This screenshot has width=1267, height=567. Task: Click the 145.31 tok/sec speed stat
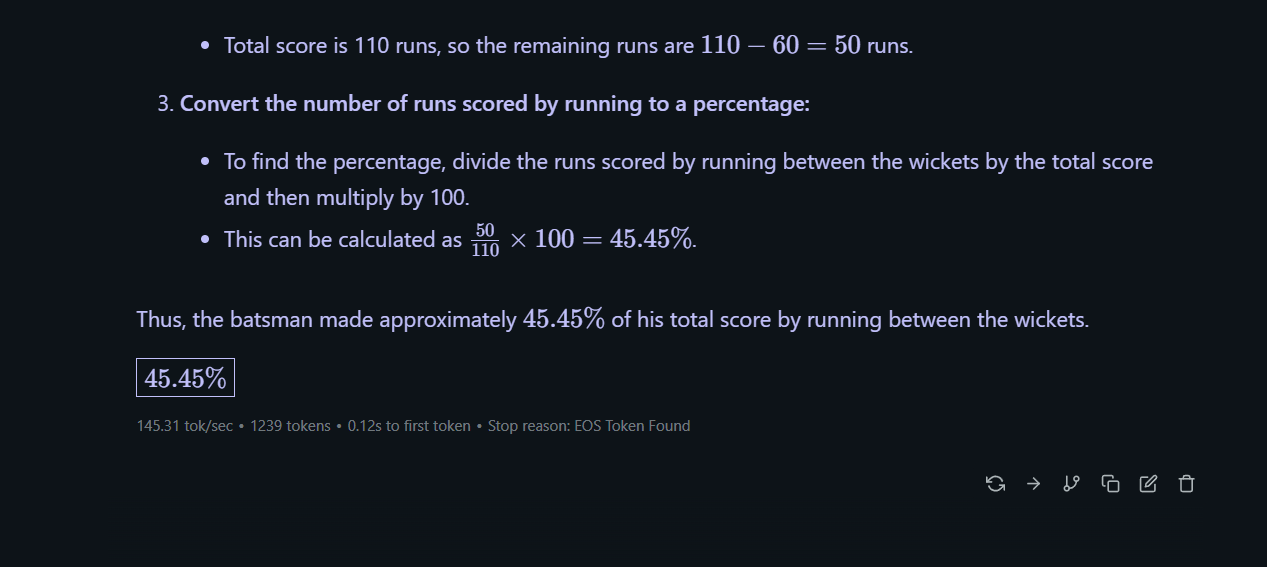[184, 426]
